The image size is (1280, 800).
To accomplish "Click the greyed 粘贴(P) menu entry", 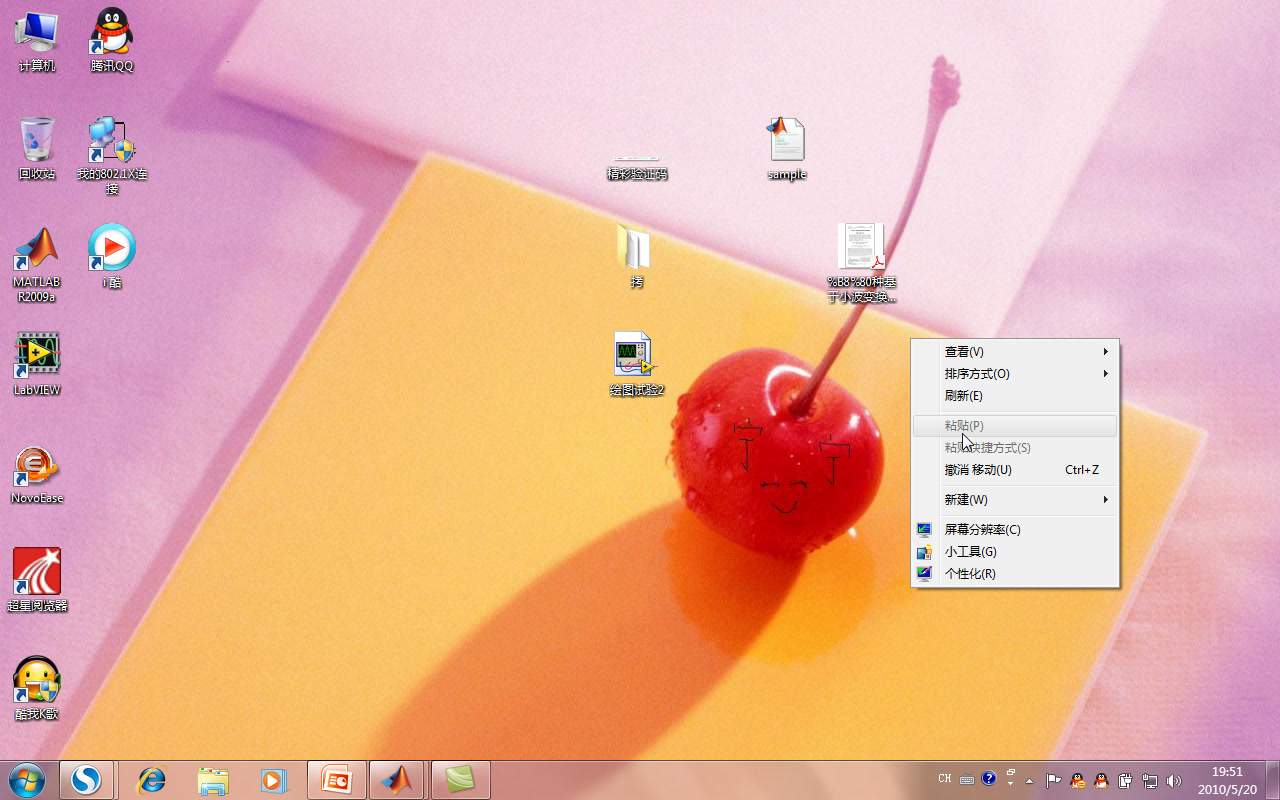I will coord(1015,426).
